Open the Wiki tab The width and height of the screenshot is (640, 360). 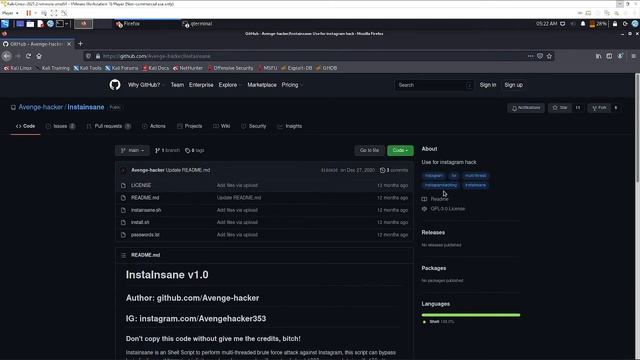pos(222,126)
